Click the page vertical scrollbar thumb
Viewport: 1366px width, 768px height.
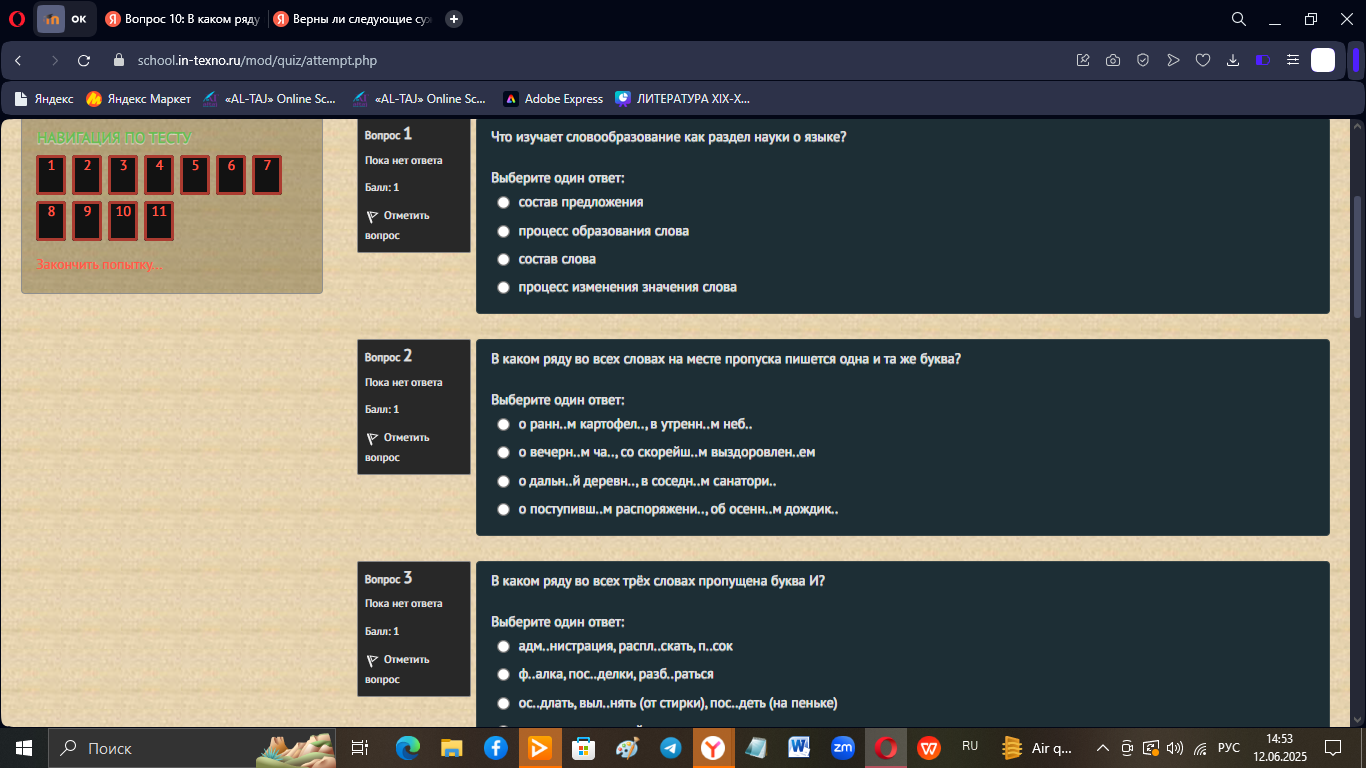tap(1357, 257)
